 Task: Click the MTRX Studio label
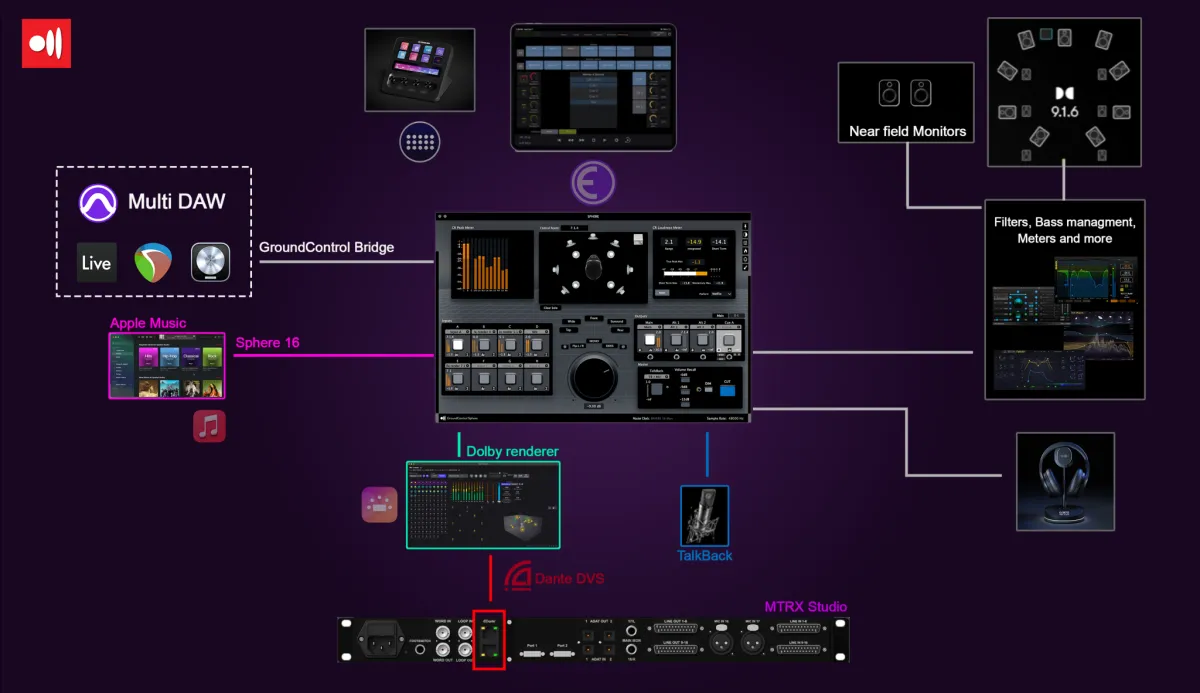[806, 607]
